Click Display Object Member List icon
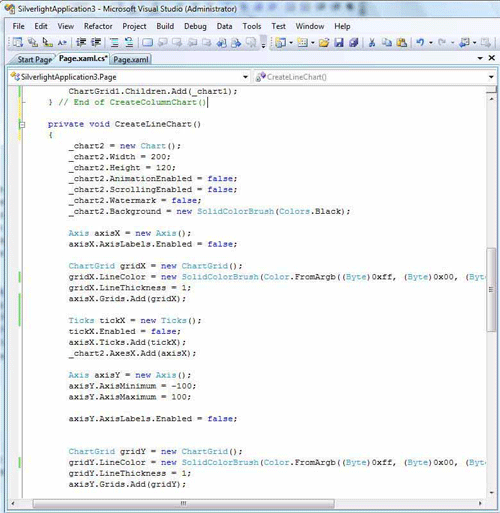The image size is (500, 513). click(18, 42)
